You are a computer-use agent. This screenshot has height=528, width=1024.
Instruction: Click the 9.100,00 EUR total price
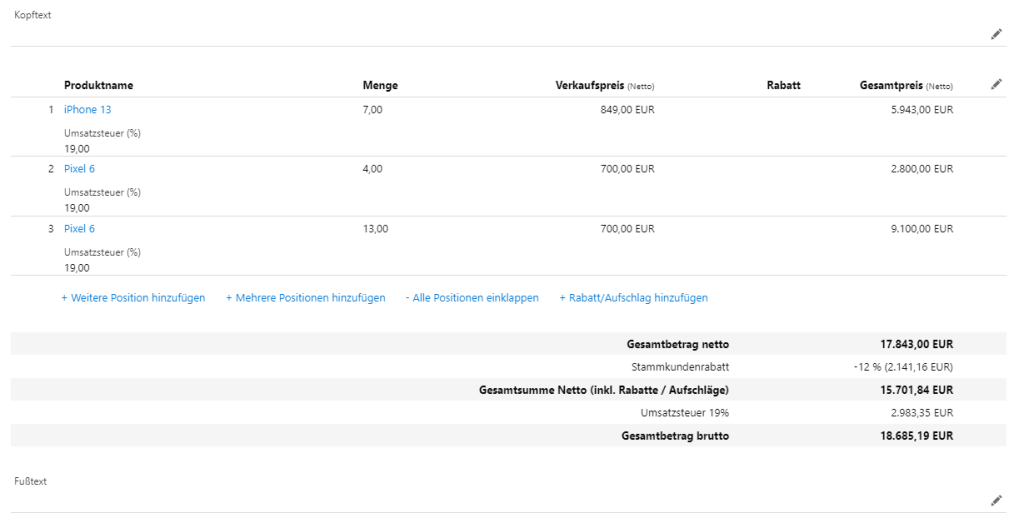pyautogui.click(x=921, y=229)
